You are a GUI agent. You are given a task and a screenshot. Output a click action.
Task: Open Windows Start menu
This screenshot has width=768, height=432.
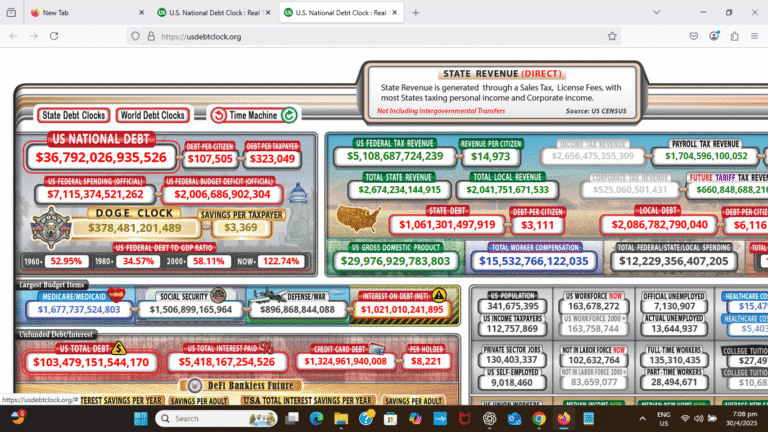pos(141,418)
